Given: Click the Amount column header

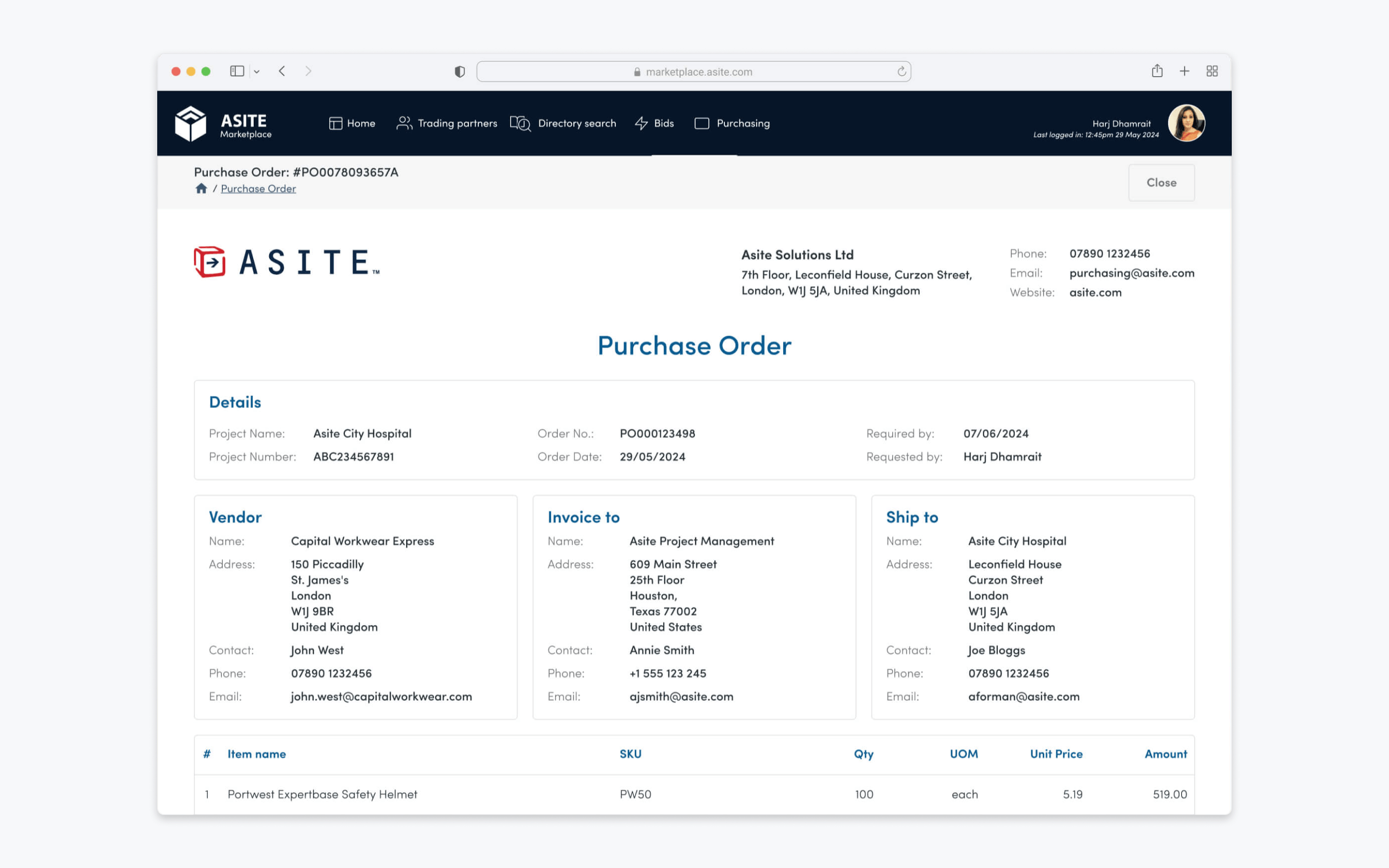Looking at the screenshot, I should click(1165, 754).
